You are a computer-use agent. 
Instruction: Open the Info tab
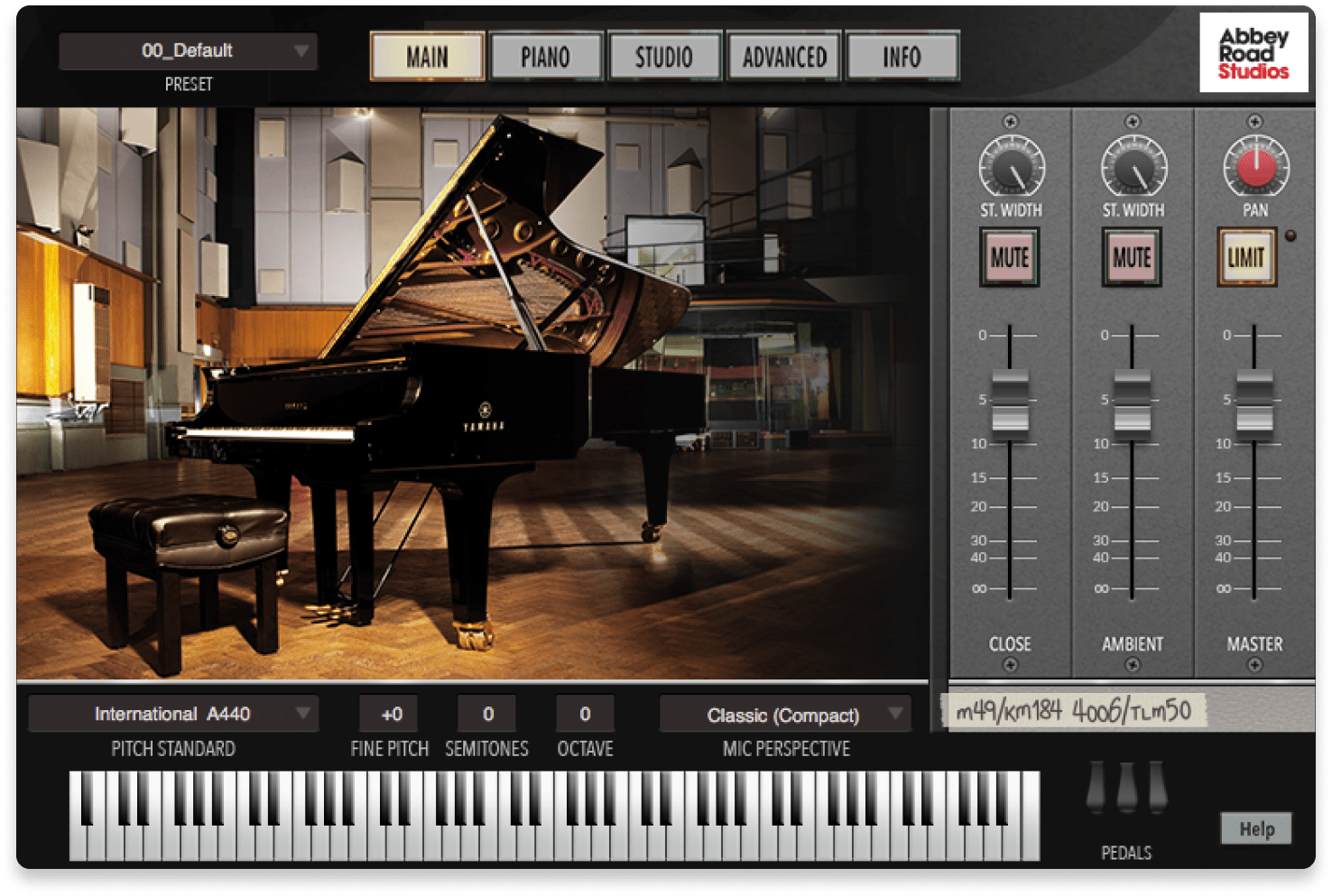(902, 57)
